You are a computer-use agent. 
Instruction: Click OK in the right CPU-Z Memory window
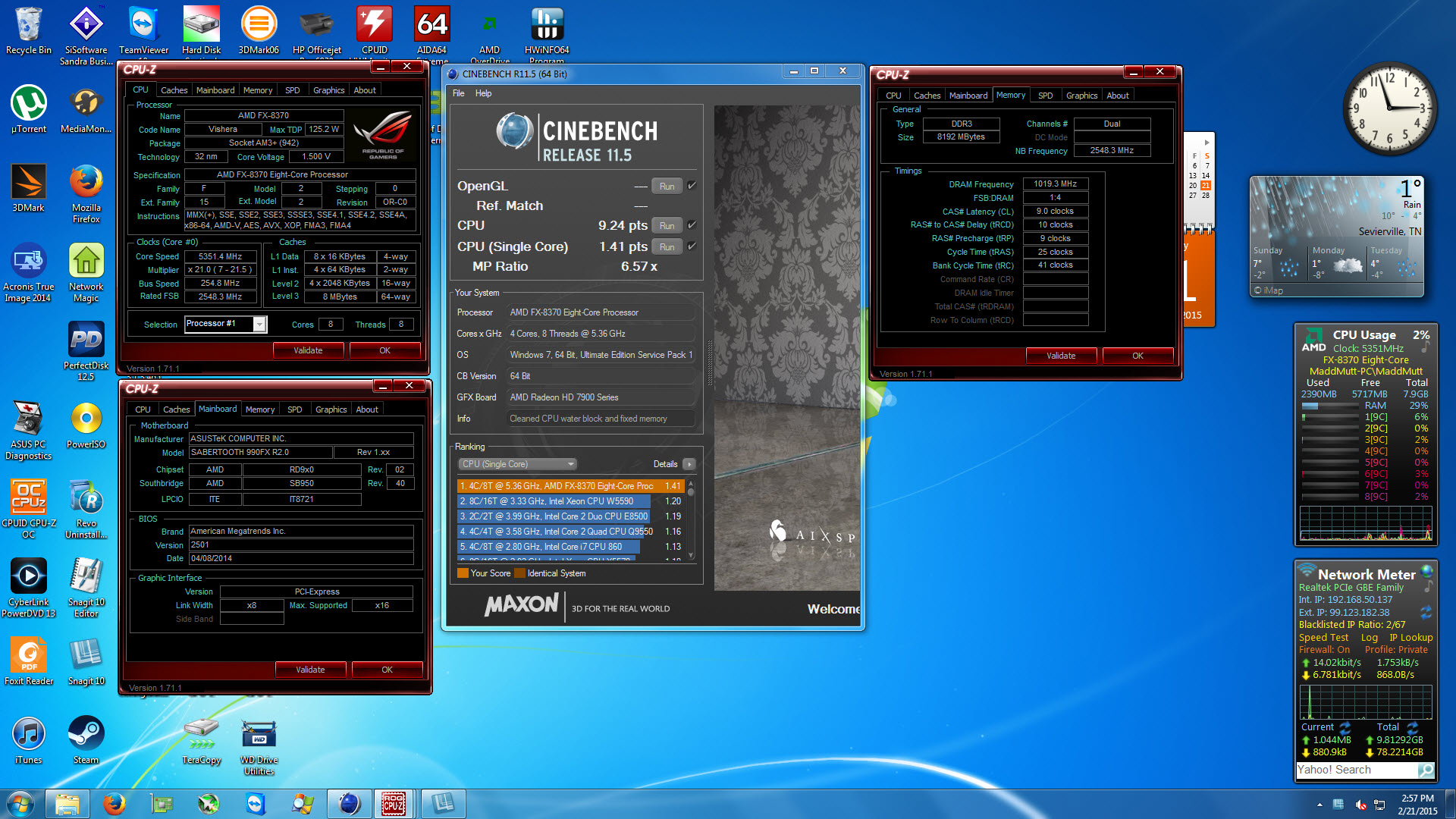pos(1137,356)
